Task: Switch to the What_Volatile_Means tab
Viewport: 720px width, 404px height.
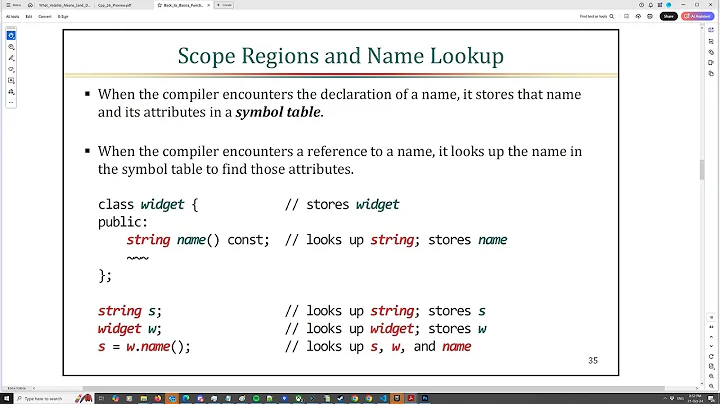Action: tap(64, 5)
